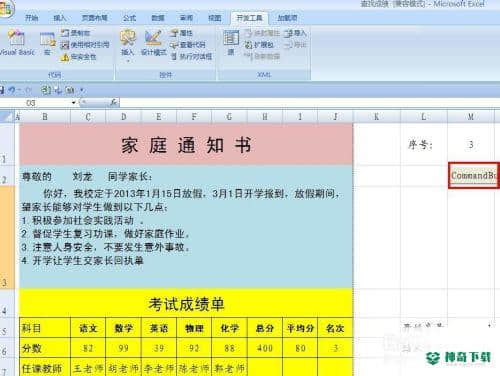Viewport: 500px width, 376px height.
Task: Open the Macros (宏) dialog
Action: coord(47,43)
